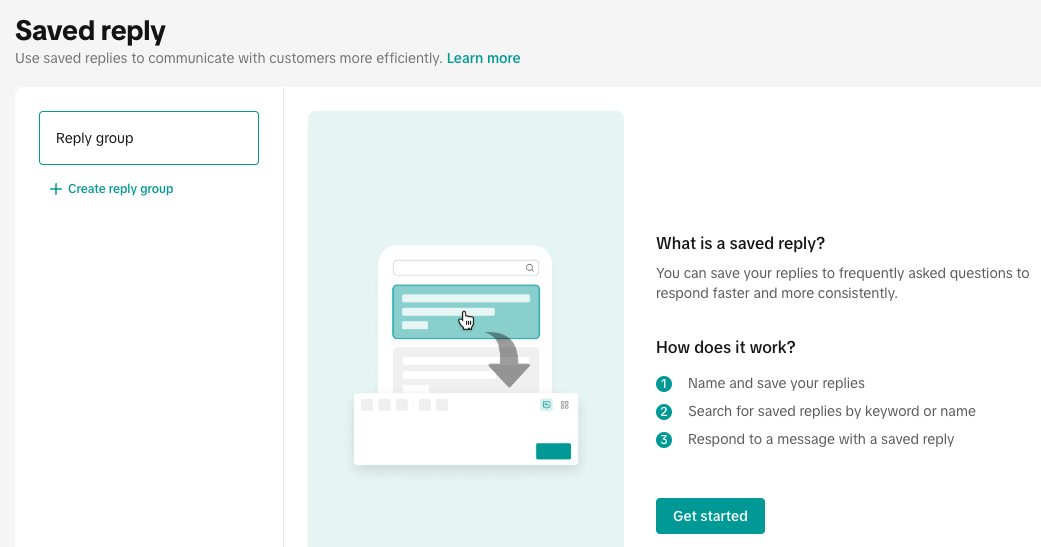Click the teal saved-reply icon in illustrated toolbar
The width and height of the screenshot is (1041, 547).
pos(546,405)
